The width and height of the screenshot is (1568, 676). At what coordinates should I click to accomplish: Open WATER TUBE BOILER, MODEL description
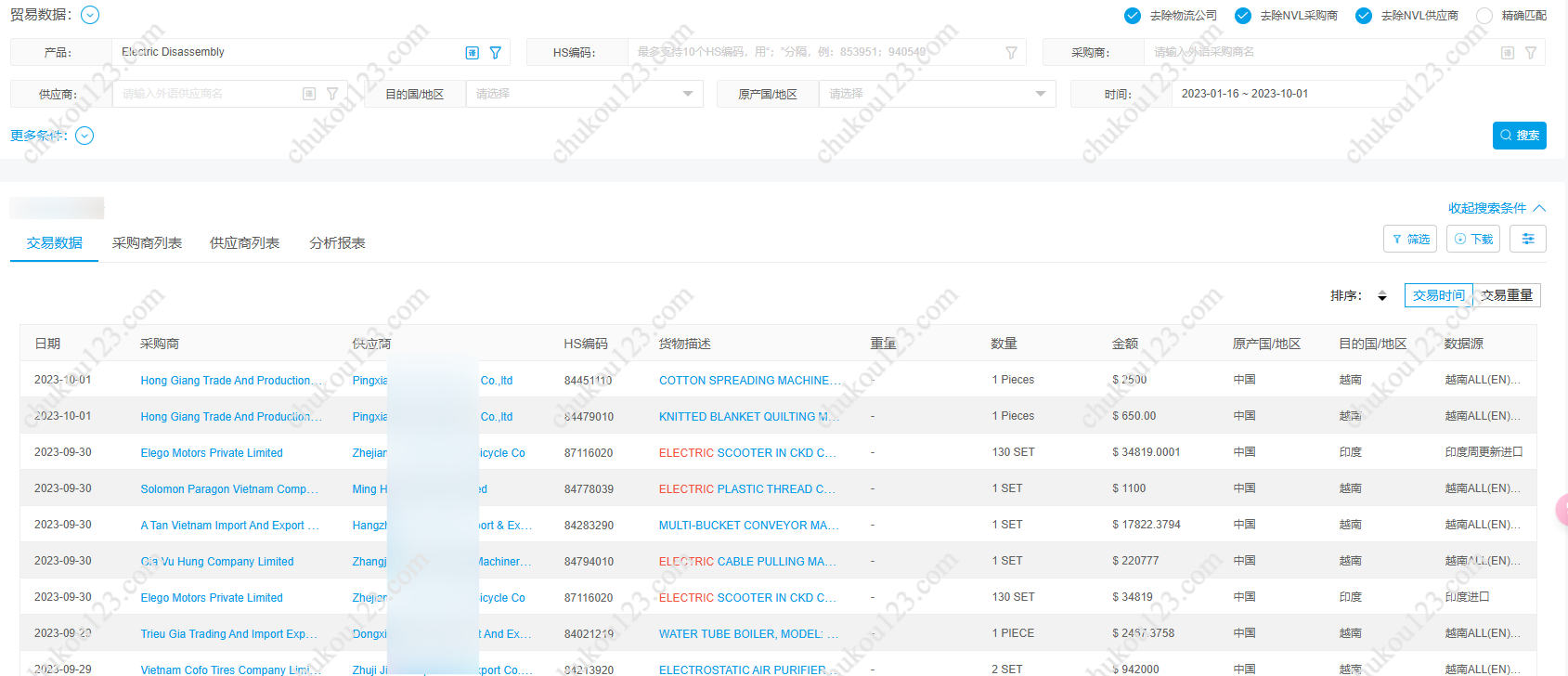(x=748, y=634)
